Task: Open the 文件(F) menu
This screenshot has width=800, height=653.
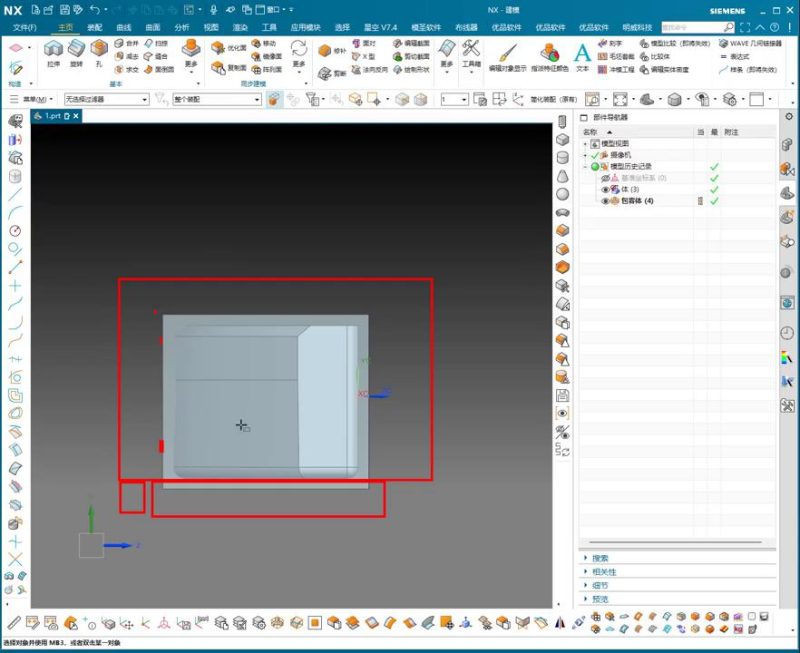Action: [24, 27]
